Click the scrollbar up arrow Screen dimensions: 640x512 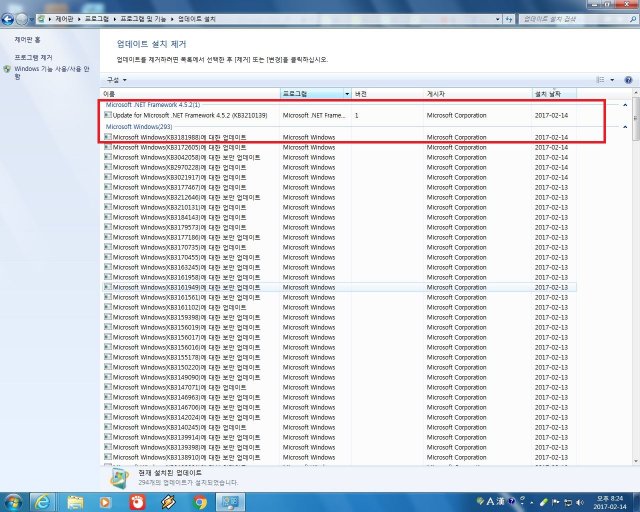pyautogui.click(x=636, y=93)
